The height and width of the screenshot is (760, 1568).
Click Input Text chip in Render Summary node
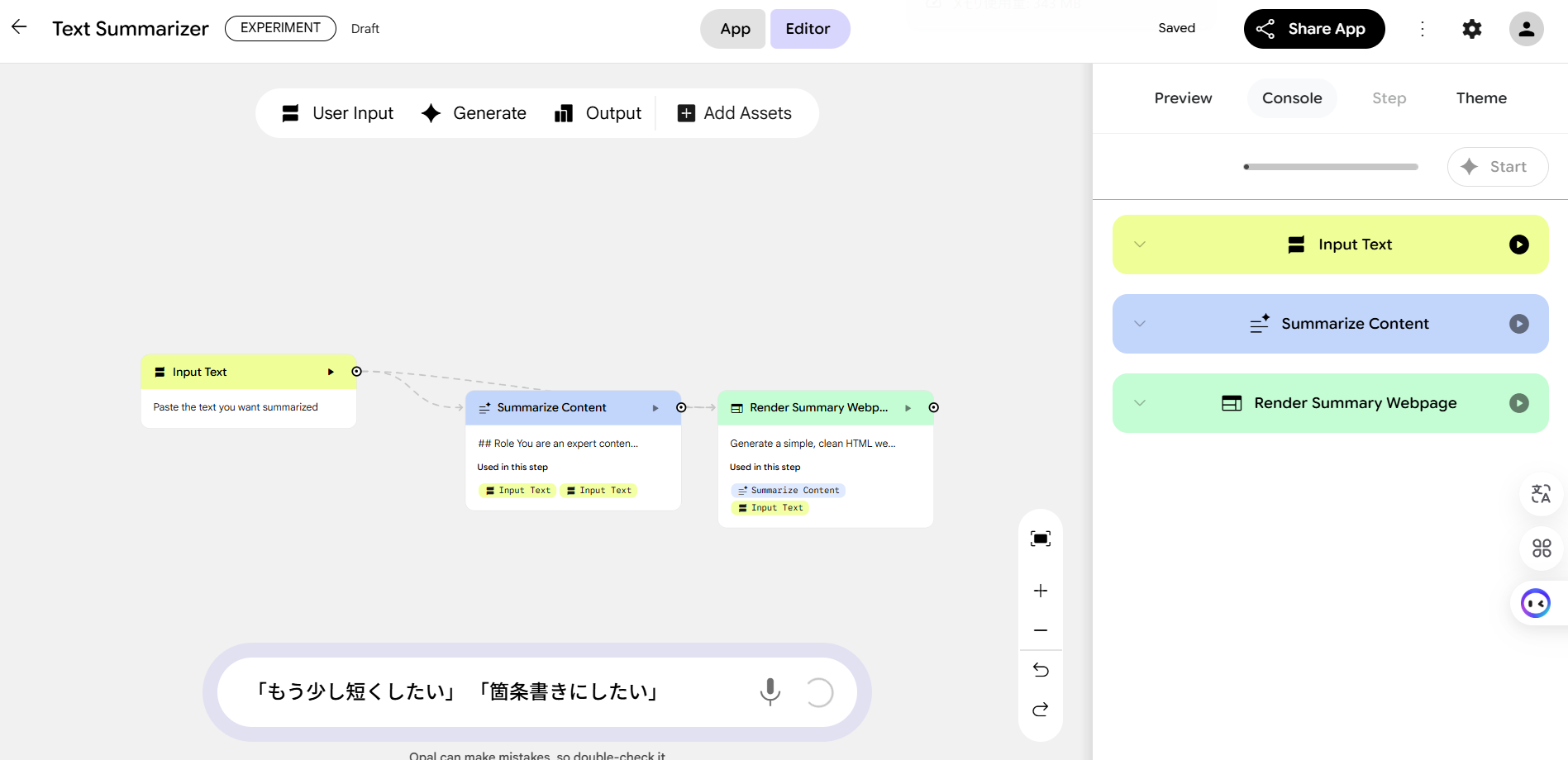pos(770,508)
